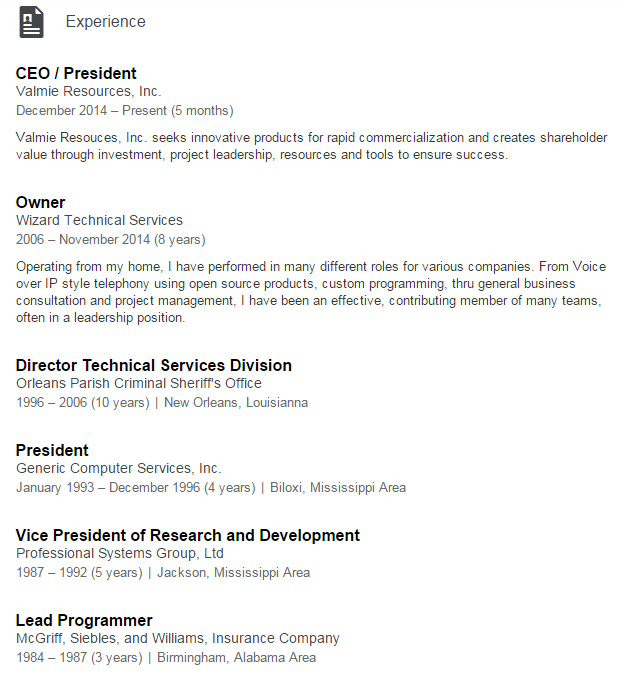This screenshot has width=621, height=677.
Task: Open Vice President of Research and Development title
Action: point(188,535)
